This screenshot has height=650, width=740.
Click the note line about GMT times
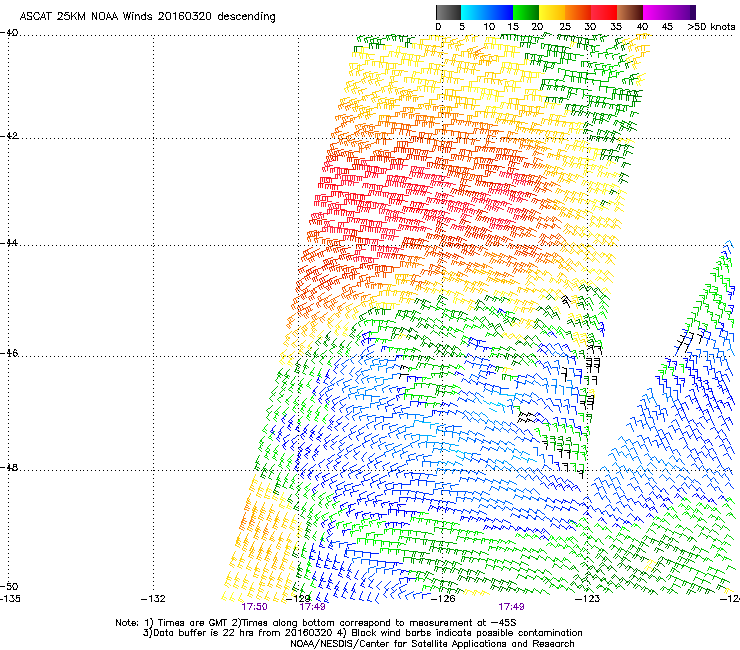[x=316, y=623]
